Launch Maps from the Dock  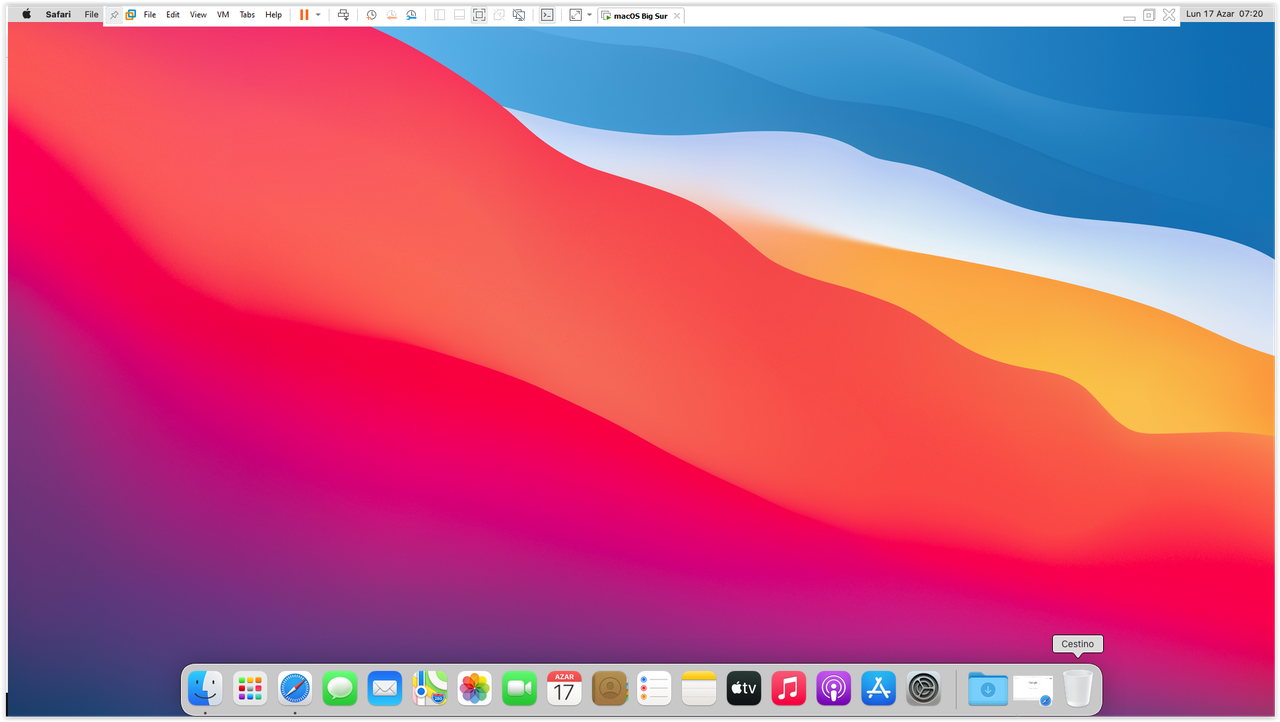(430, 688)
